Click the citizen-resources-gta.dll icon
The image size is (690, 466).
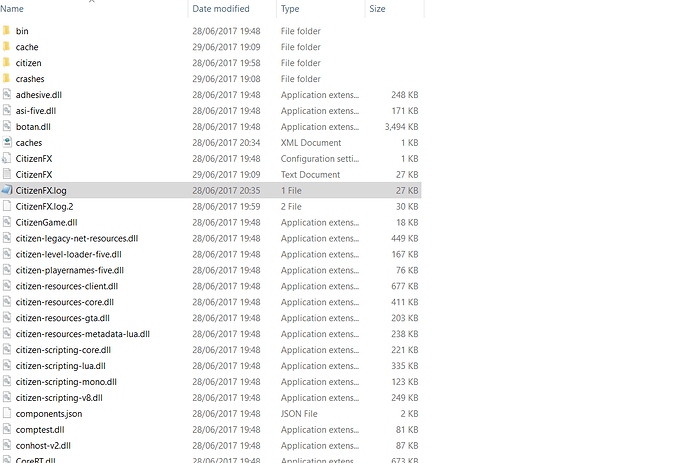click(7, 317)
